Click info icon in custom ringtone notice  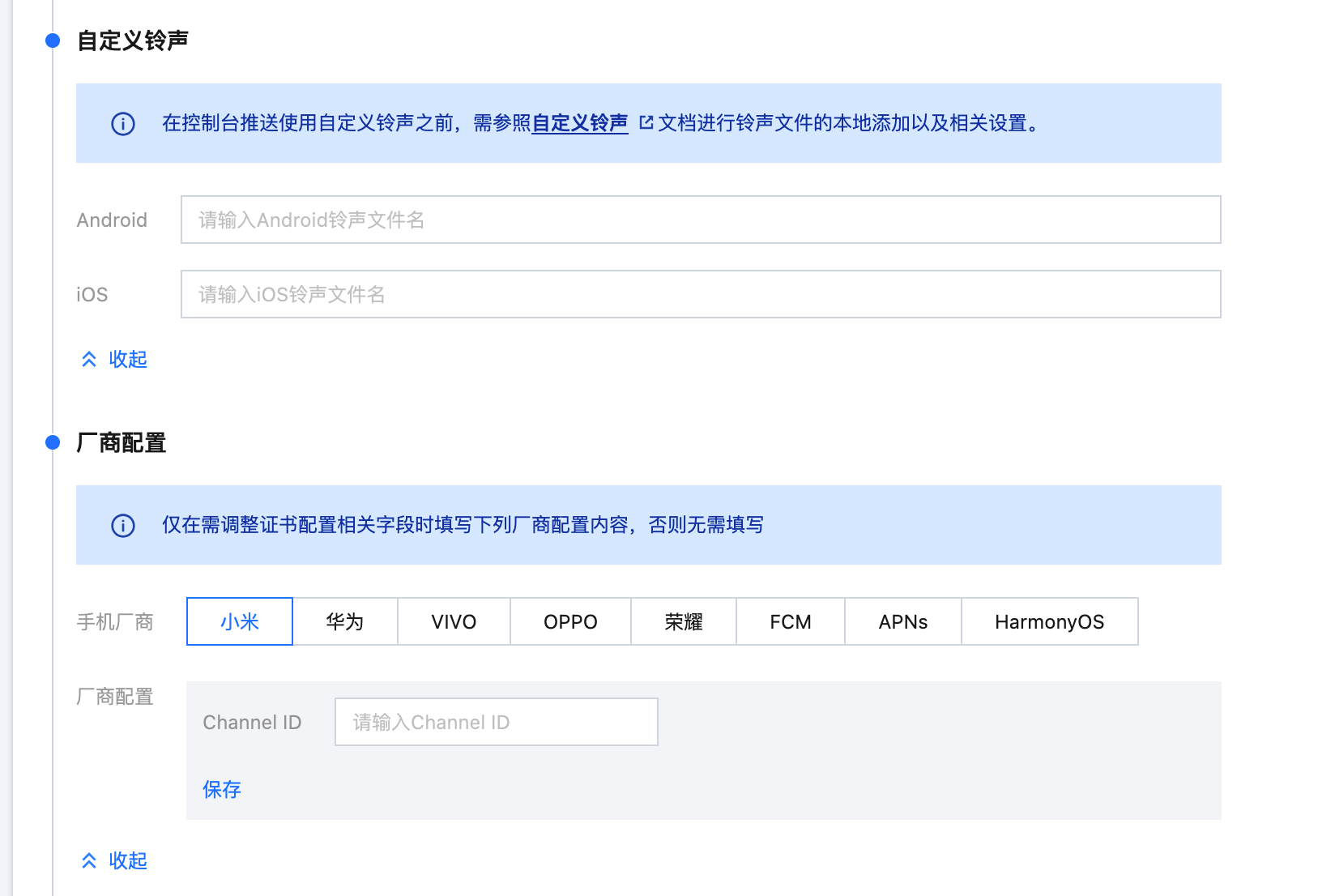click(123, 124)
